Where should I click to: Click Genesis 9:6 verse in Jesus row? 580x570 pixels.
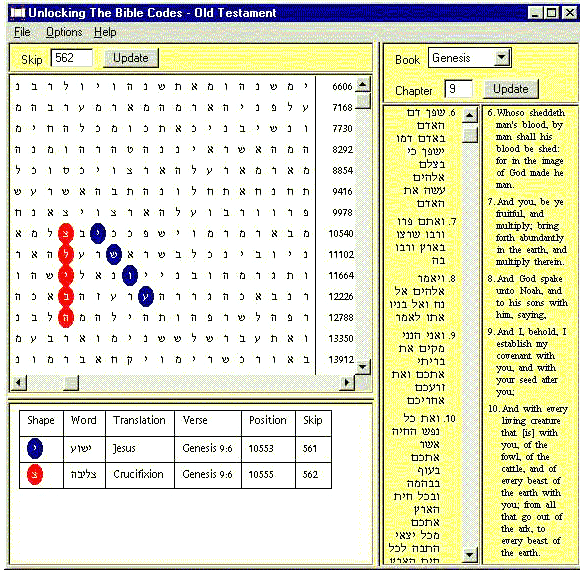[x=207, y=448]
